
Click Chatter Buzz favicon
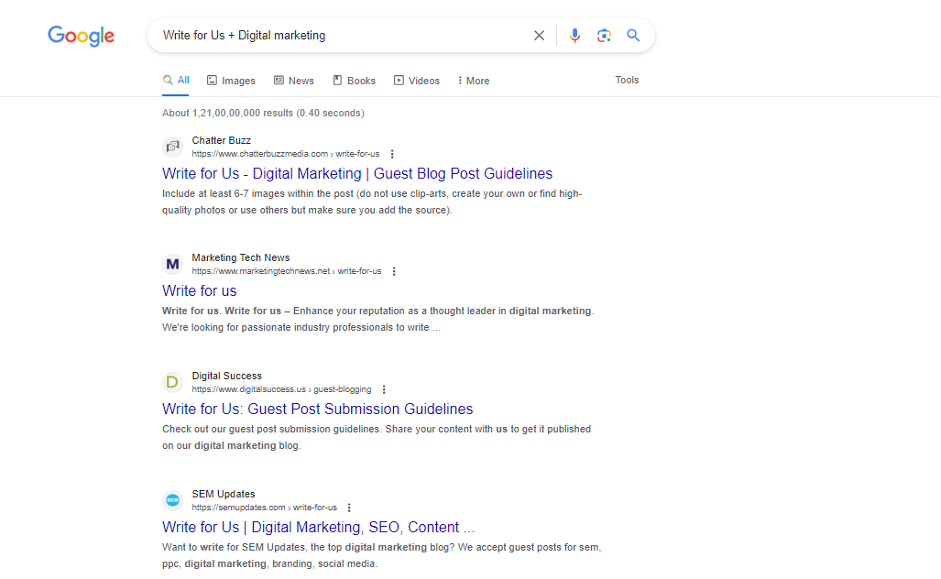pyautogui.click(x=173, y=146)
